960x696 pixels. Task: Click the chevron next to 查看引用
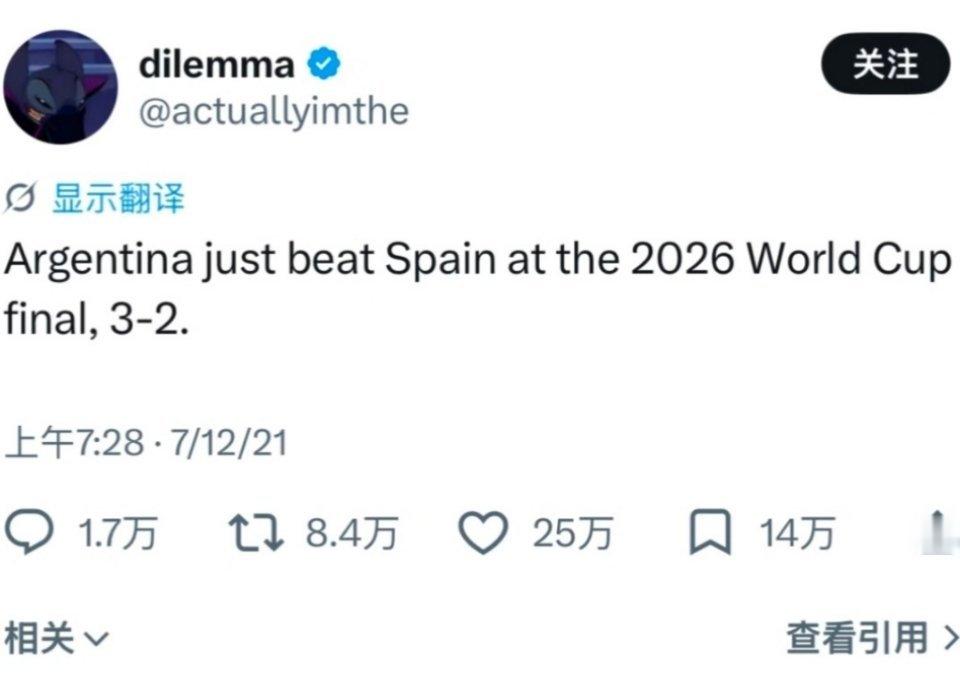click(950, 638)
